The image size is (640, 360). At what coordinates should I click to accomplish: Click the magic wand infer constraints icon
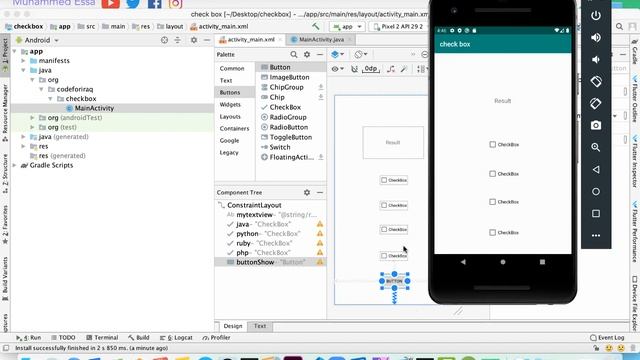click(x=404, y=69)
